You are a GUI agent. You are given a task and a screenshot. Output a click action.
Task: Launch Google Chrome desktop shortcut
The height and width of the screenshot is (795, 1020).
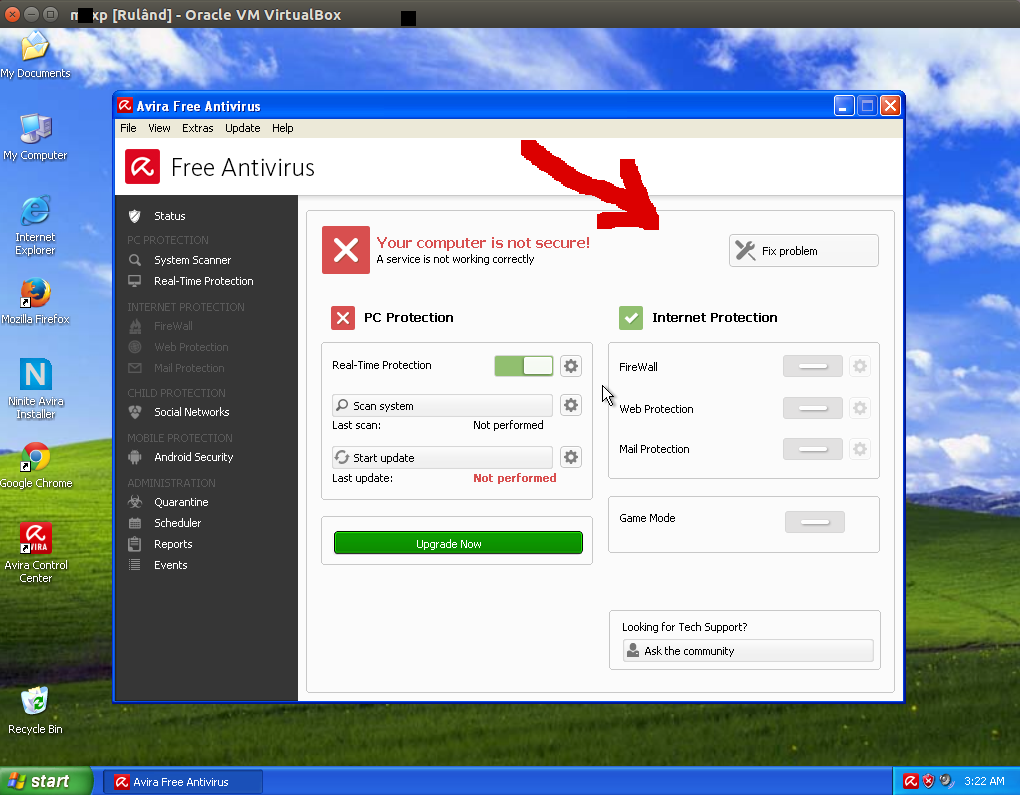click(36, 465)
